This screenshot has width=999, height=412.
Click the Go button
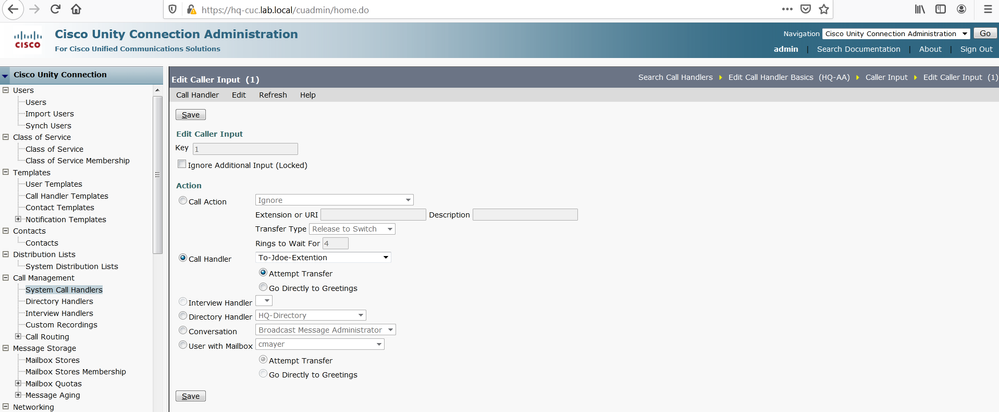click(x=985, y=34)
